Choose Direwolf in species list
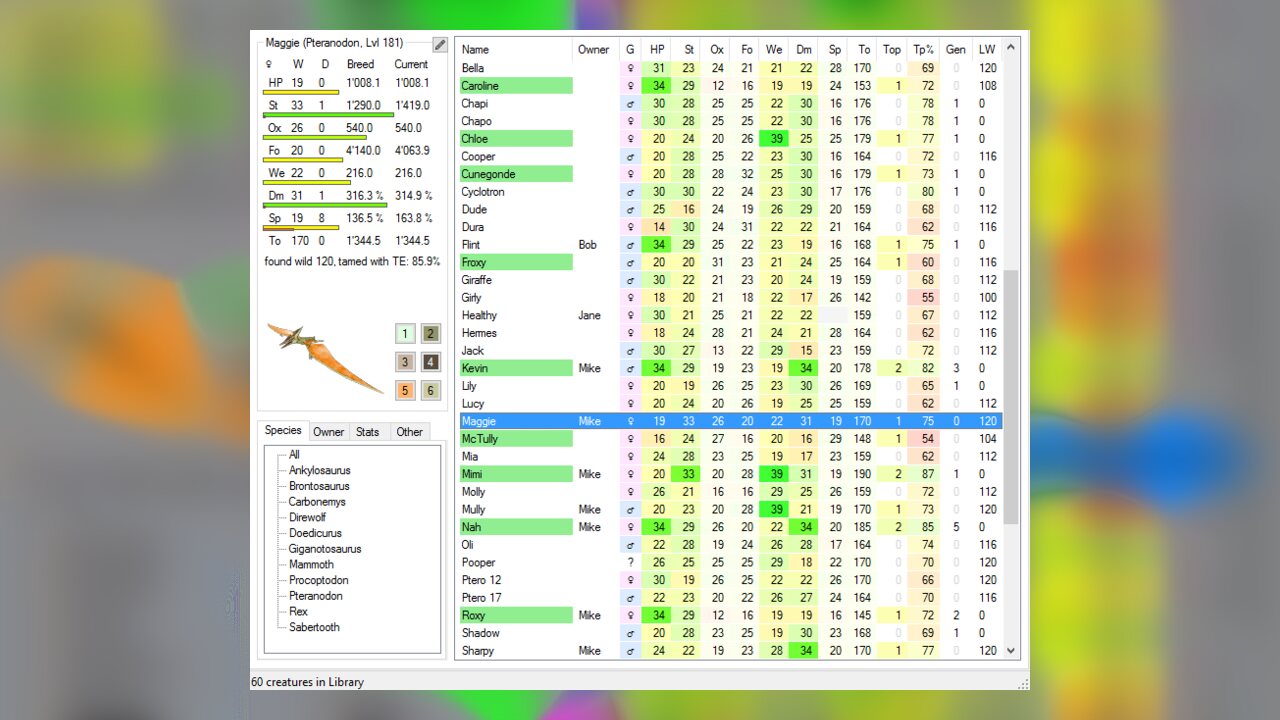Image resolution: width=1280 pixels, height=720 pixels. (307, 518)
